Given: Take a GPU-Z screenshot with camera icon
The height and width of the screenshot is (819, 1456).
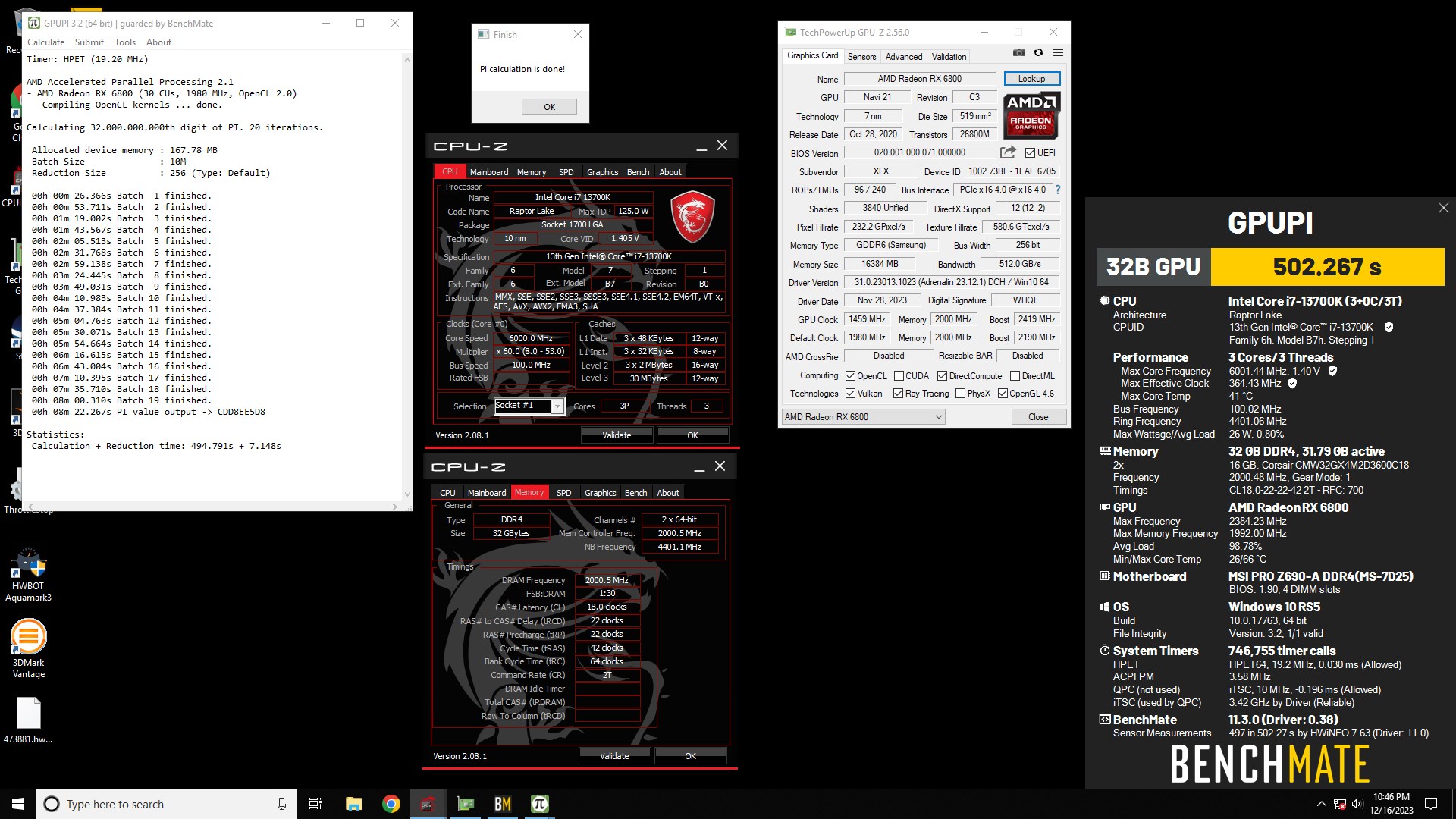Looking at the screenshot, I should 1019,52.
